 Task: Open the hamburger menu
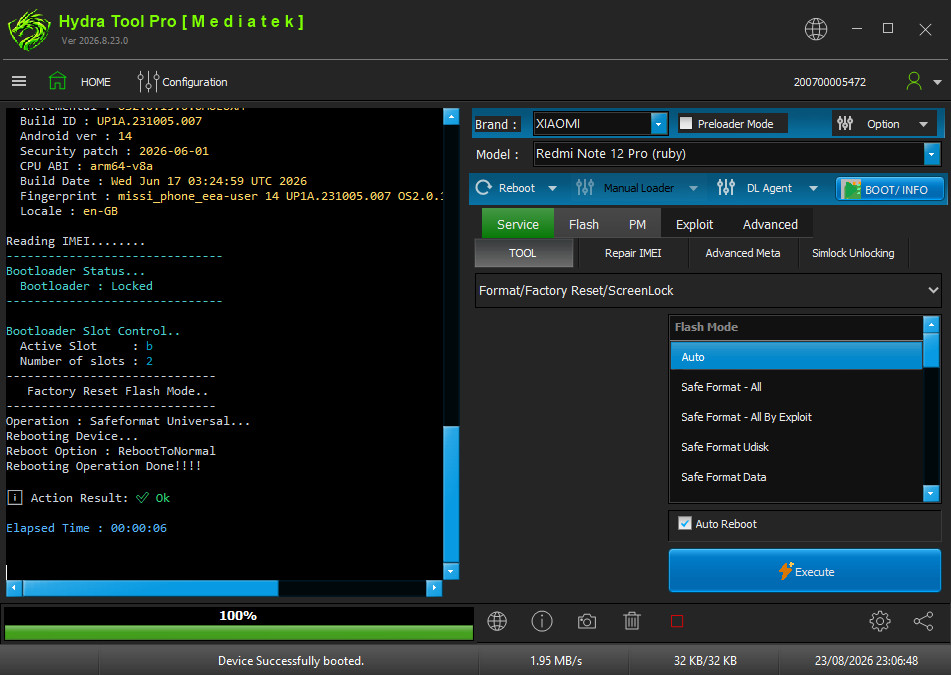19,81
